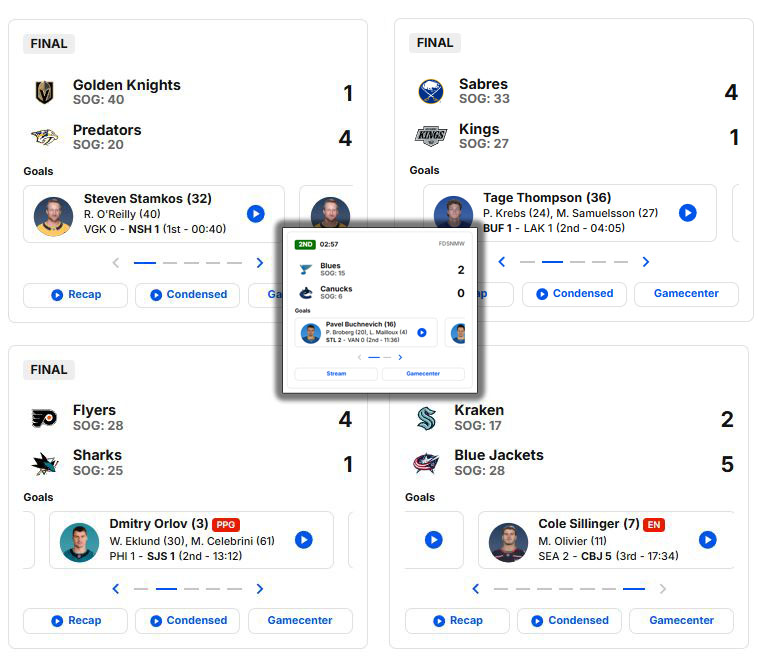
Task: Open Condensed game for Sabres vs Kings
Action: click(574, 294)
